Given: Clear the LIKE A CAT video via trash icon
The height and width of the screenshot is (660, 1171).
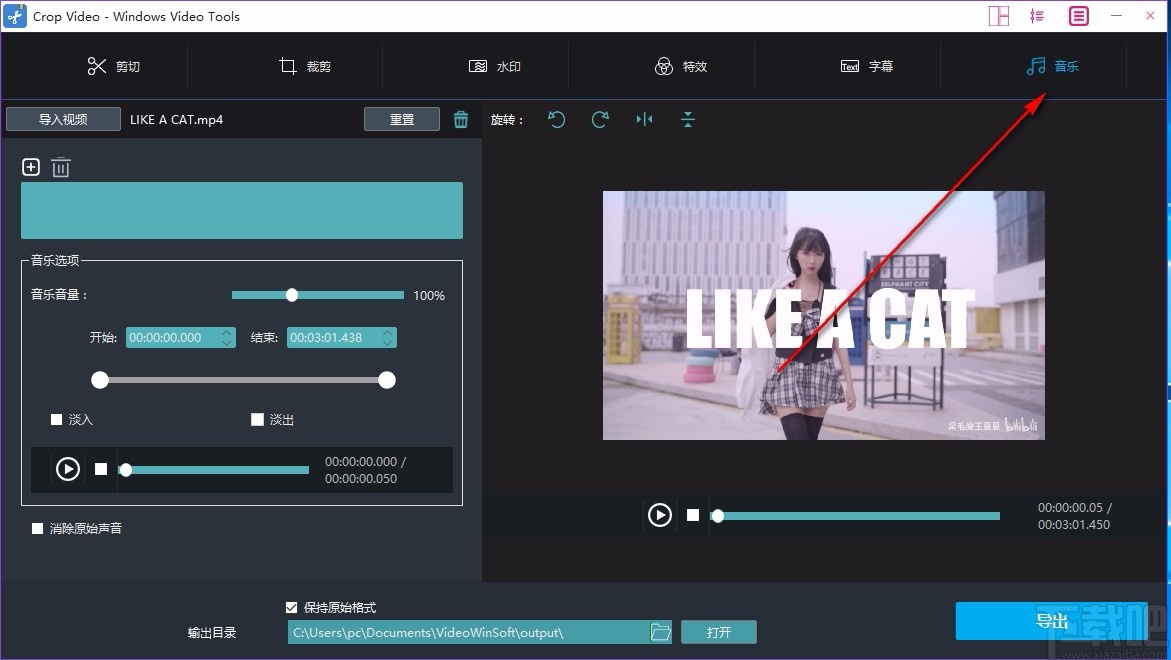Looking at the screenshot, I should [461, 119].
